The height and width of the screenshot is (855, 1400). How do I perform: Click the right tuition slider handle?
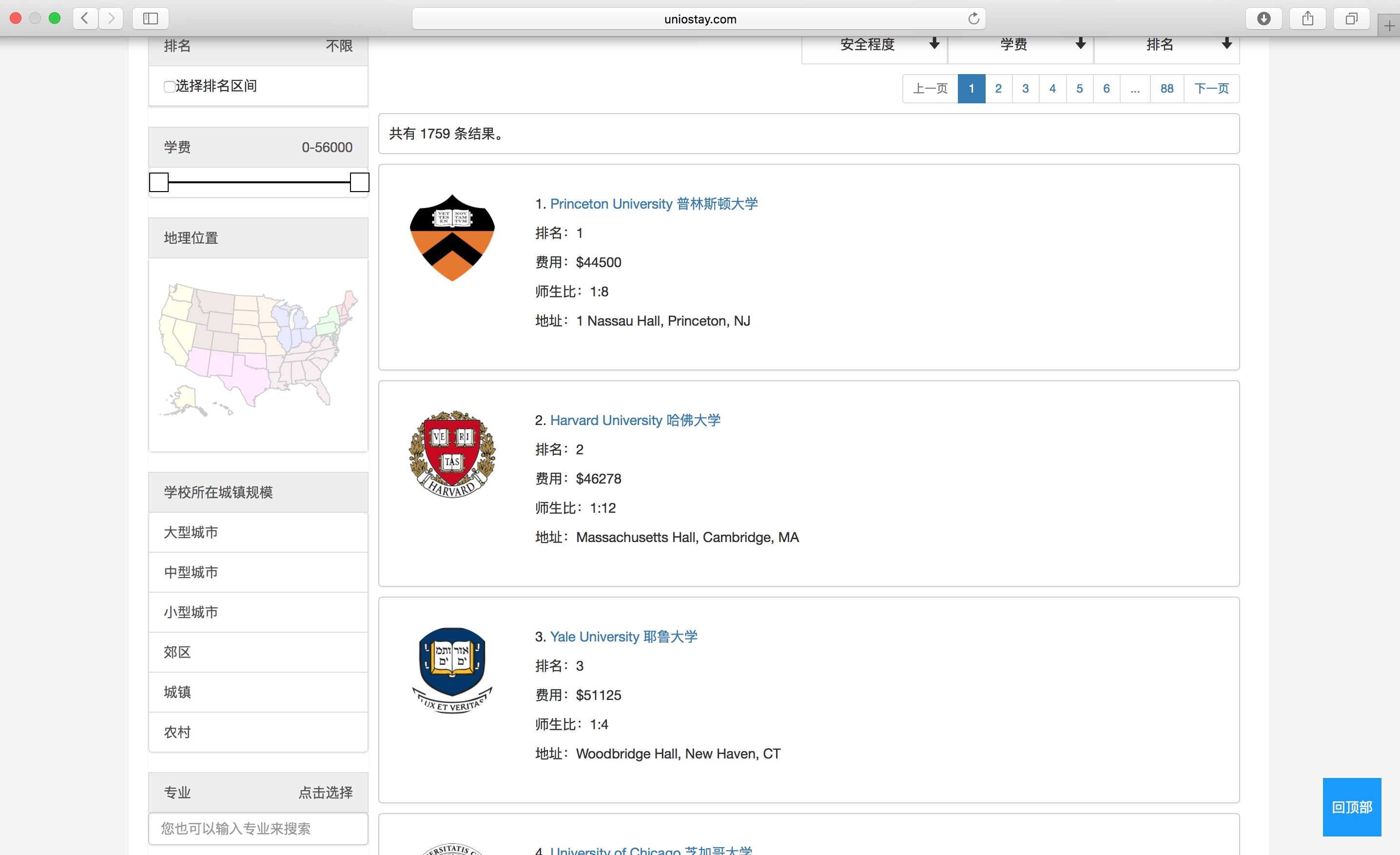(359, 182)
